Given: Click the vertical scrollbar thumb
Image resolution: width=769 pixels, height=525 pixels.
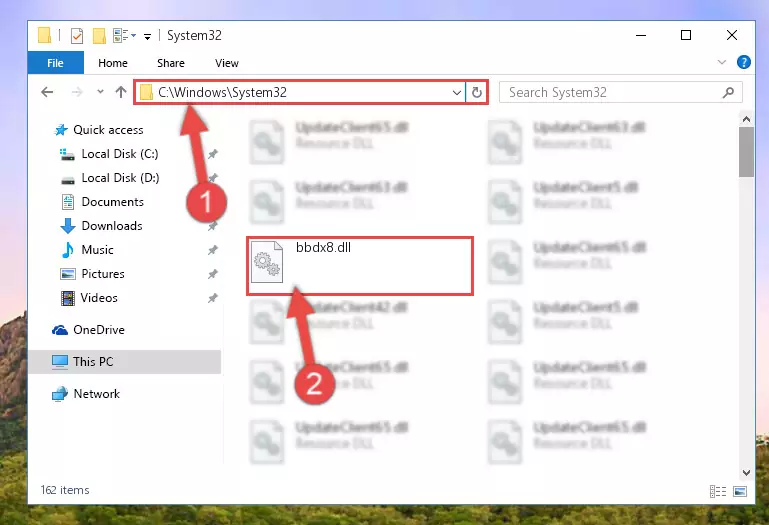Looking at the screenshot, I should pos(746,152).
